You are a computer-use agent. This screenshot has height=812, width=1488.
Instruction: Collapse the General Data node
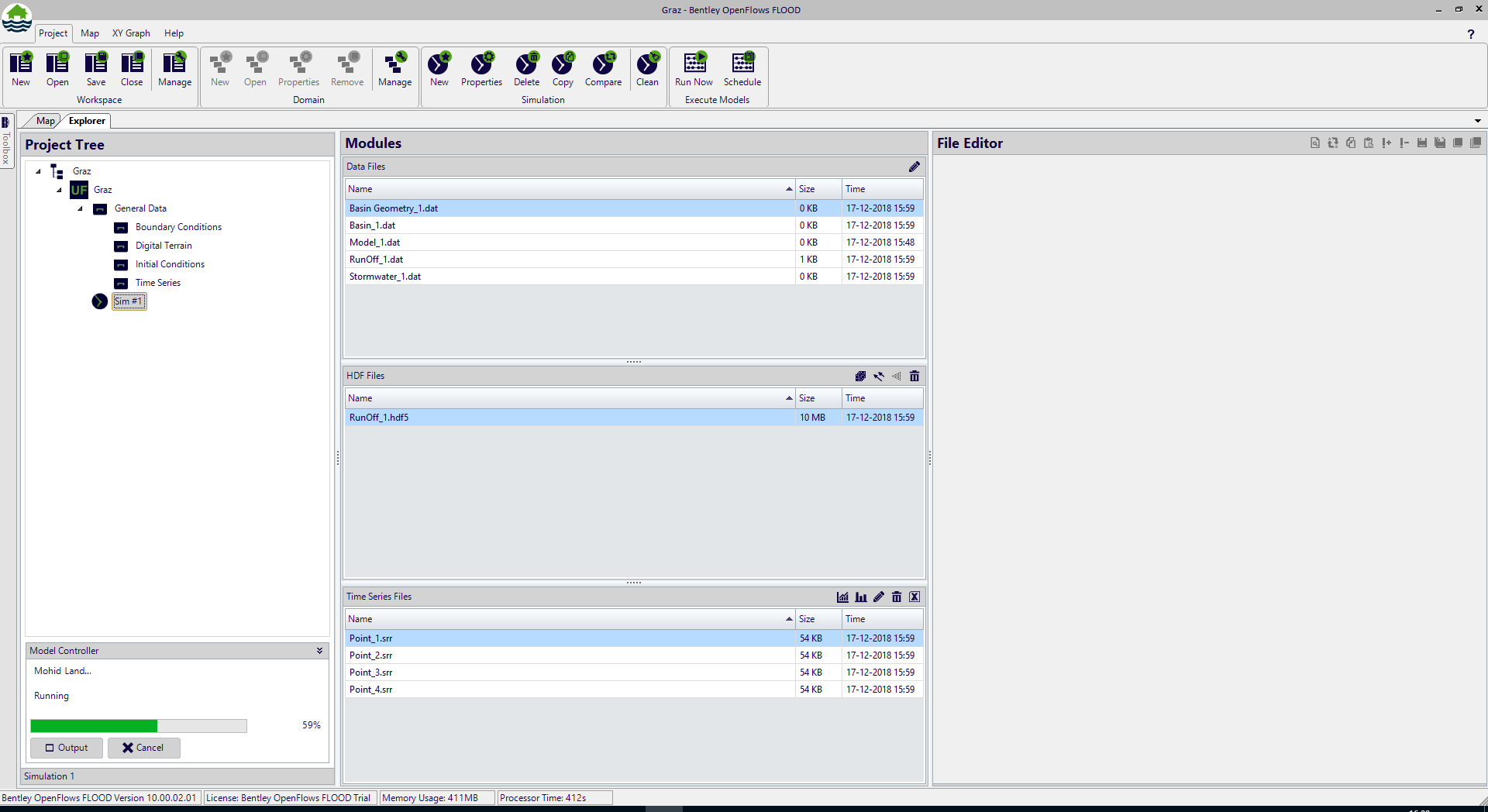tap(80, 208)
